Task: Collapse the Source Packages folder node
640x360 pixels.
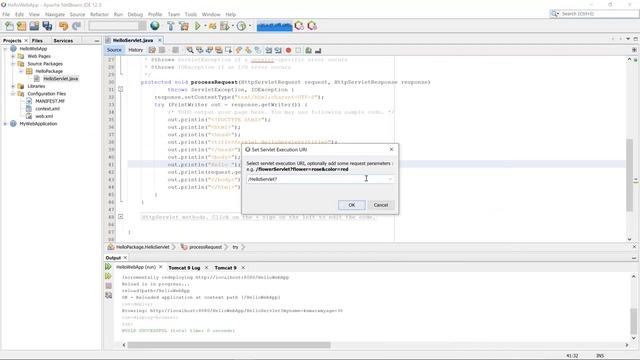Action: [x=13, y=64]
